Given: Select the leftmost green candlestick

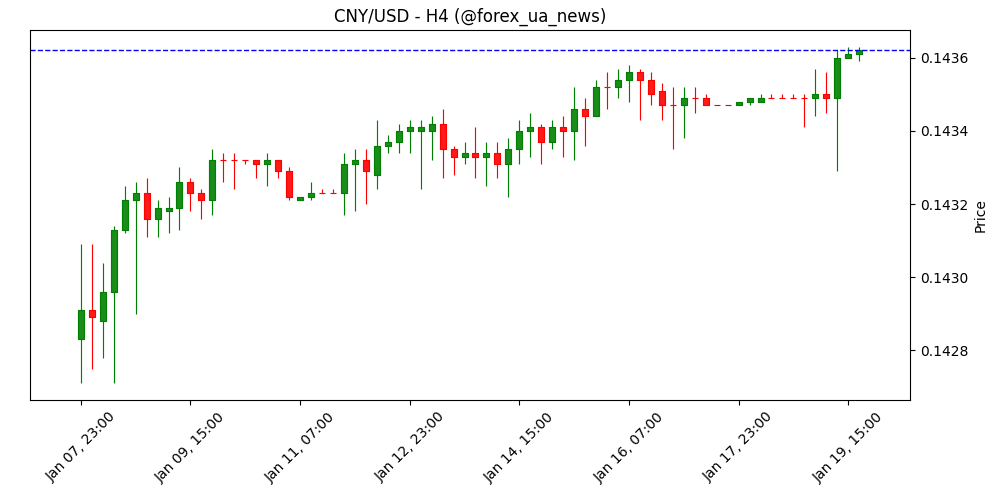Looking at the screenshot, I should point(81,325).
